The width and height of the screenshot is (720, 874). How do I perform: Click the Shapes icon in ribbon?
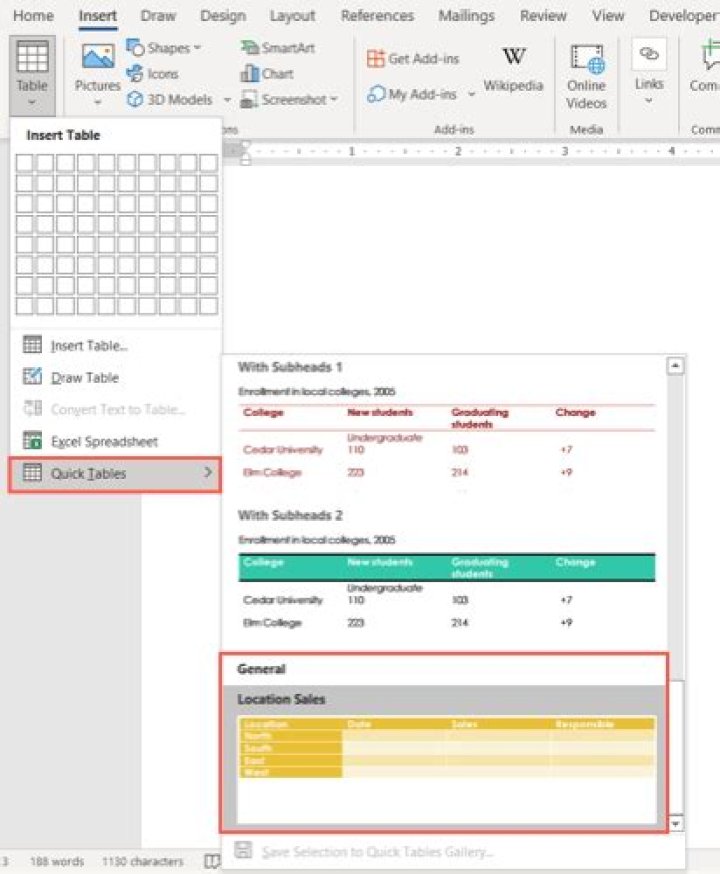[135, 48]
